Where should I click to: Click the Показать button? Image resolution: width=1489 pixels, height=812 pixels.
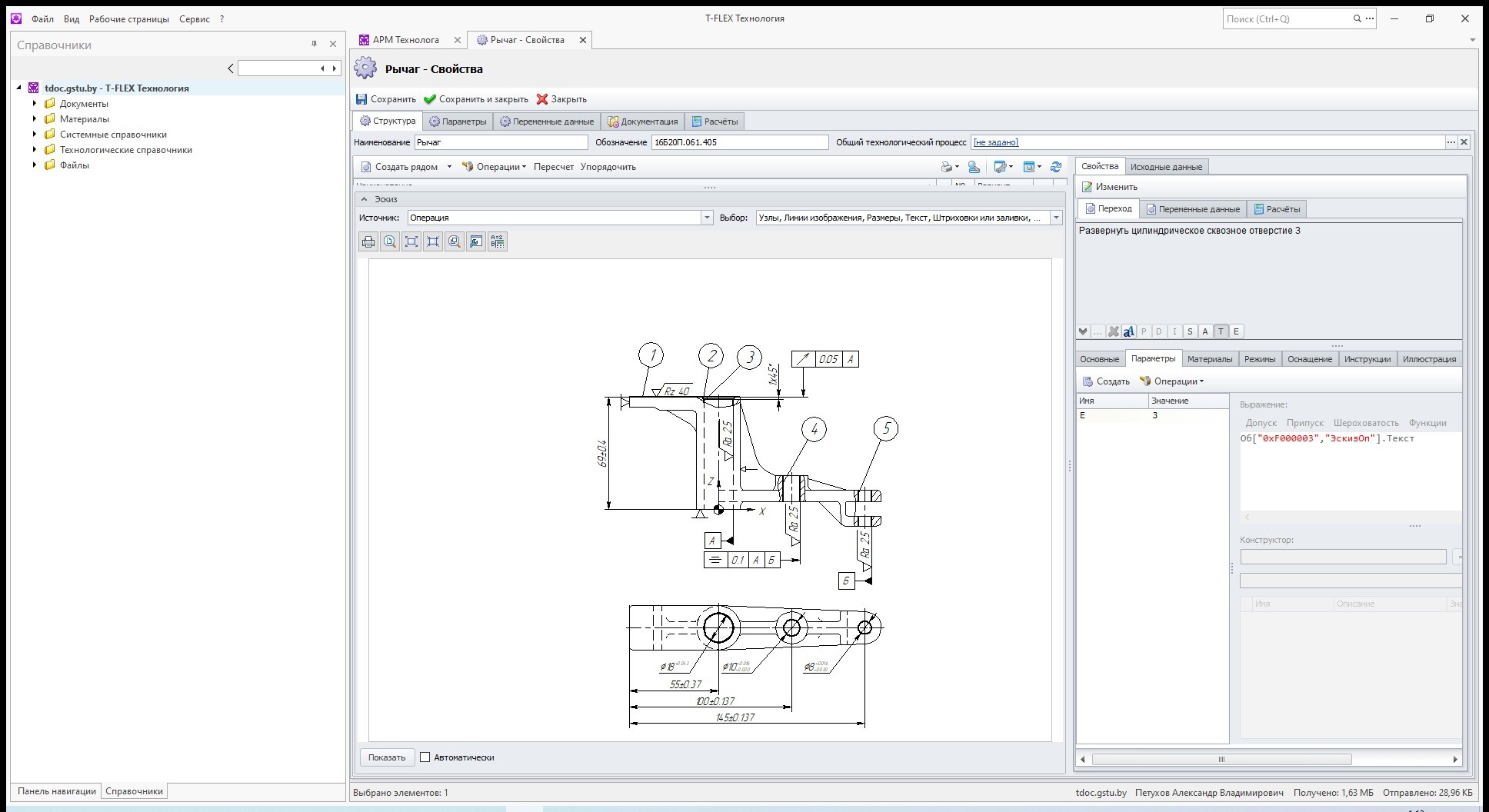(387, 757)
